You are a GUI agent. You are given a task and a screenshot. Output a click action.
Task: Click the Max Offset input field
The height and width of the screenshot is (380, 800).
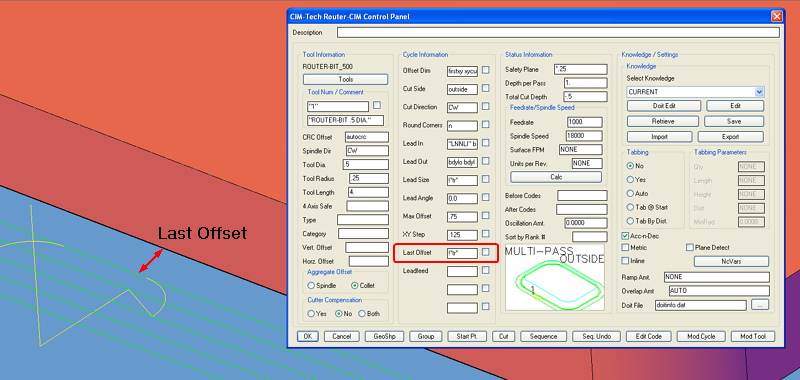point(462,216)
